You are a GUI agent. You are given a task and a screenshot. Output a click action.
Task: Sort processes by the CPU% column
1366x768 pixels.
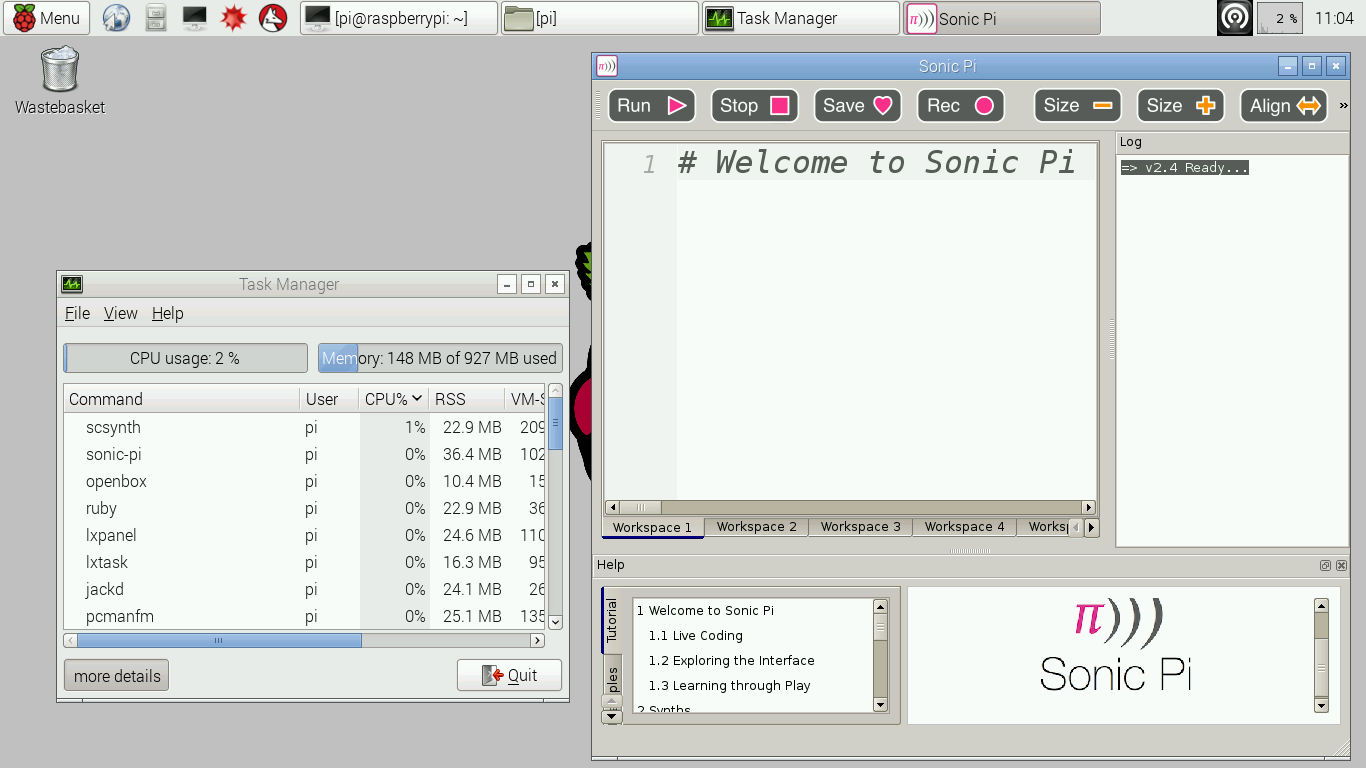click(393, 399)
